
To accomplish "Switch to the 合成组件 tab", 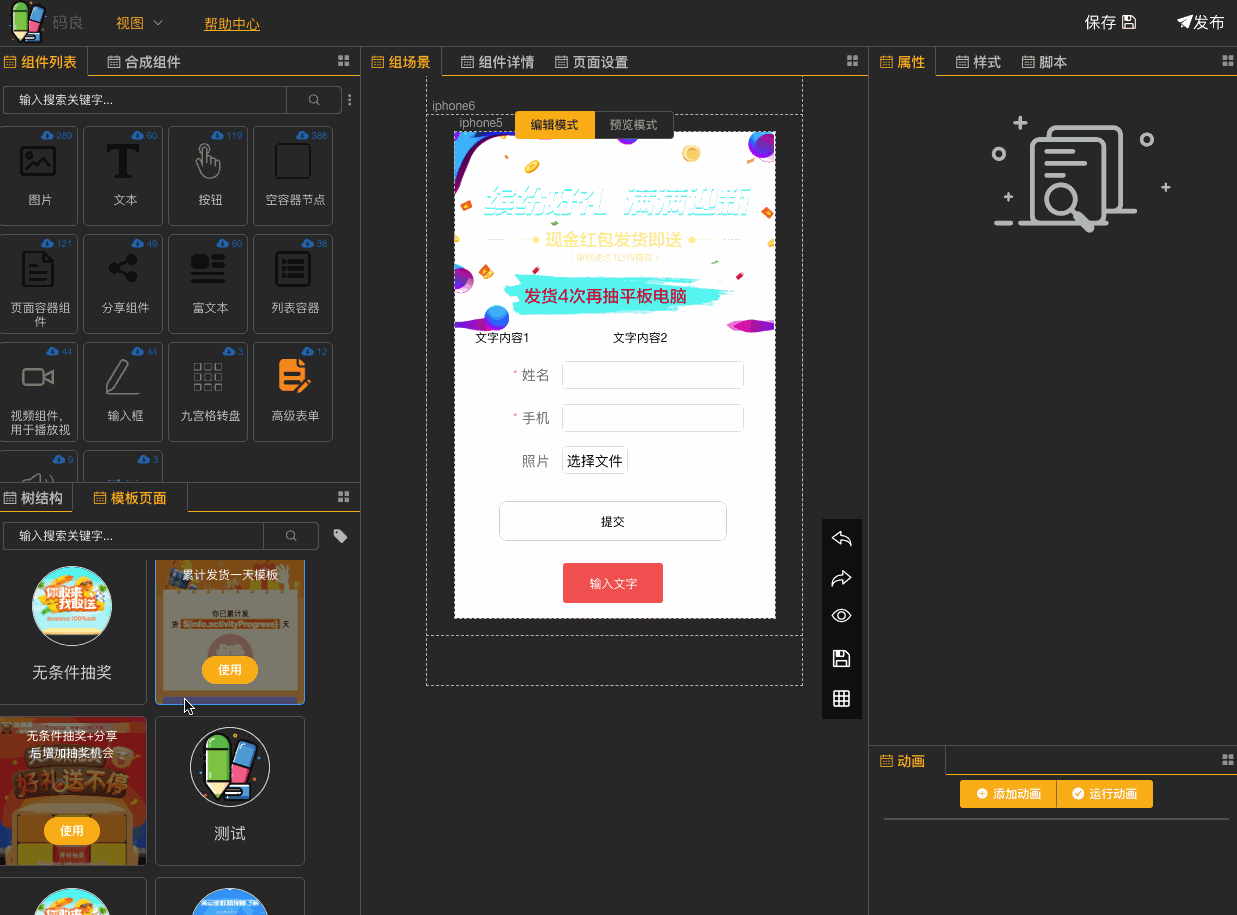I will click(144, 62).
